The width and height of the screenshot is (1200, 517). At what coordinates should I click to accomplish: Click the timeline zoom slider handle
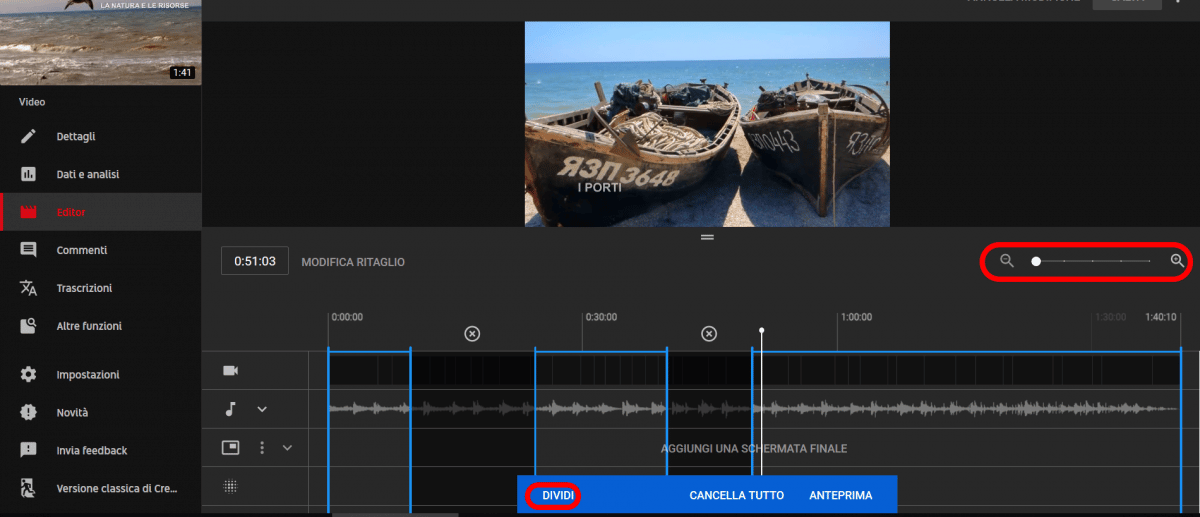1036,261
